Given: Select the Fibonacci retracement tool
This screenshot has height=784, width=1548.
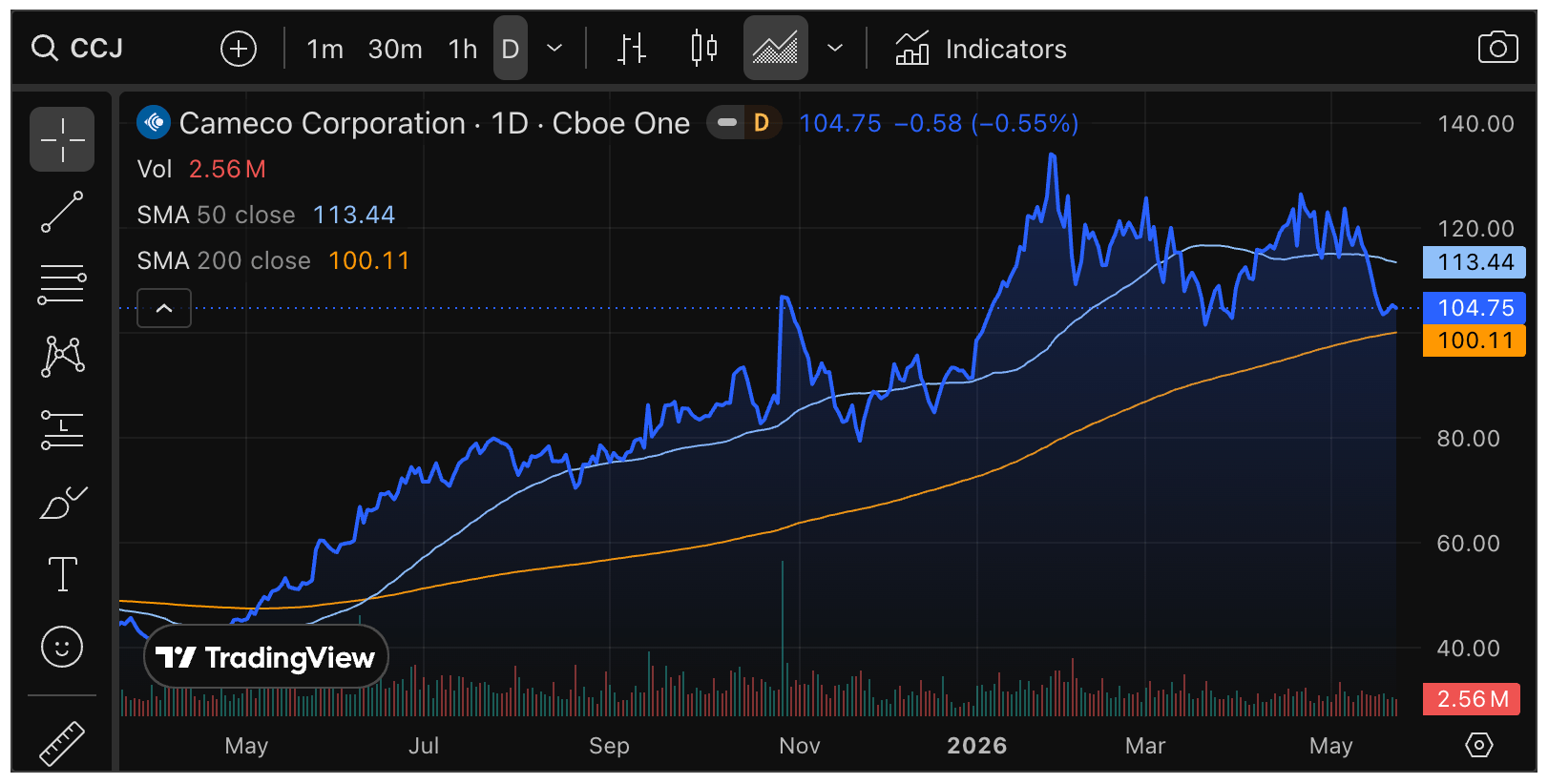Looking at the screenshot, I should click(x=62, y=284).
